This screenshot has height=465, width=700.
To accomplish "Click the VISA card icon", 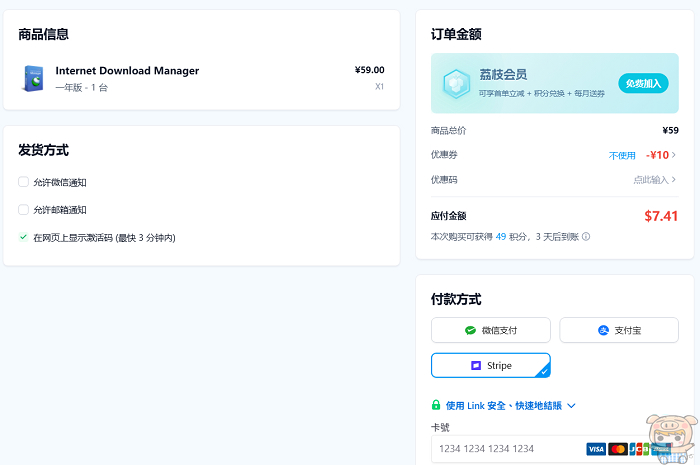I will pos(596,449).
